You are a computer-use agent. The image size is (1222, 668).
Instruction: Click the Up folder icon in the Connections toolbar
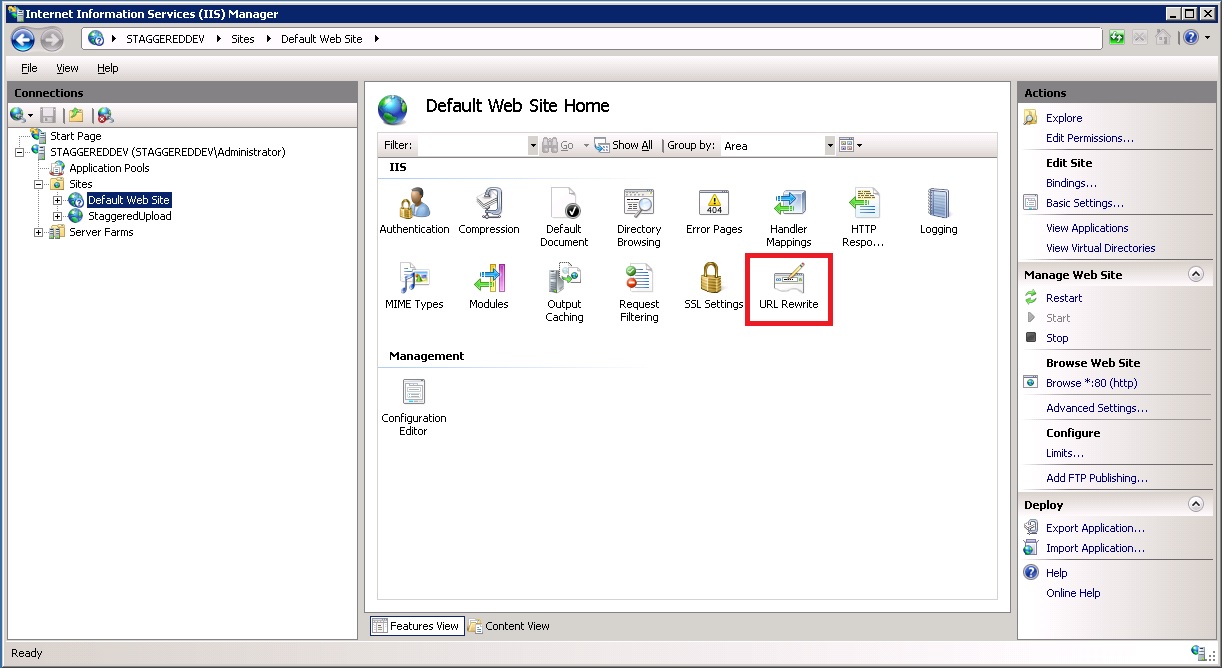(x=77, y=116)
